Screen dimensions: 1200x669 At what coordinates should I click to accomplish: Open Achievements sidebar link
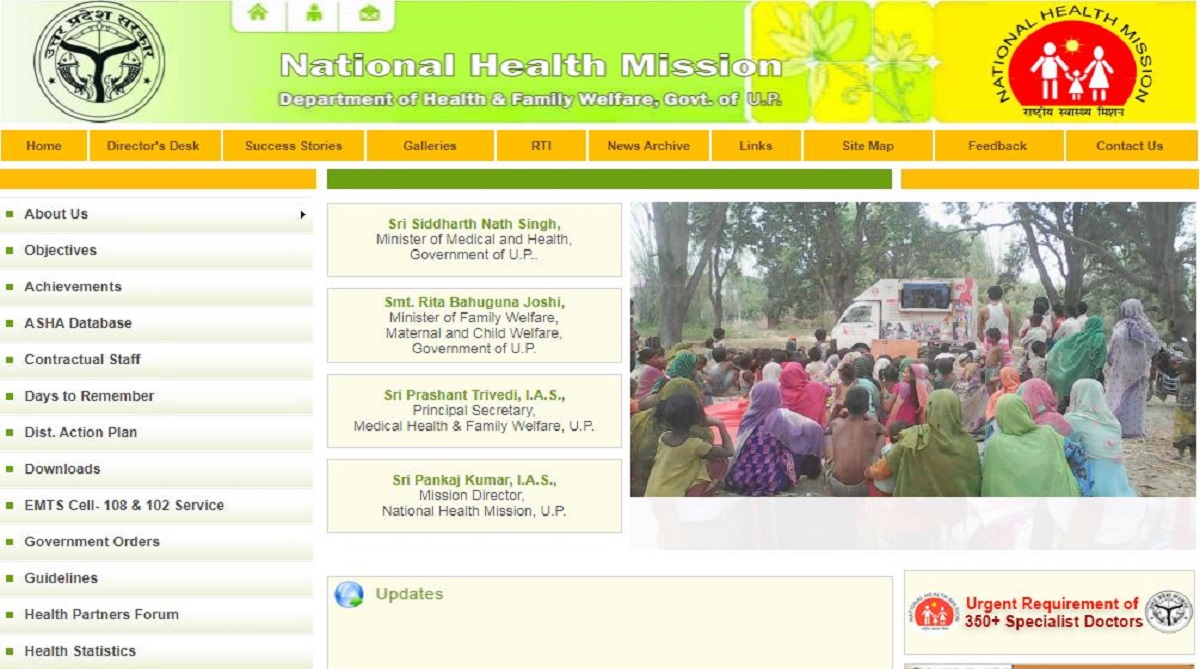[x=156, y=287]
